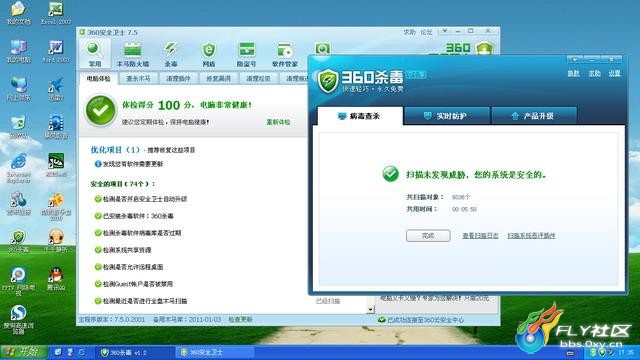Viewport: 640px width, 360px height.
Task: Click 设置 link in 360杀毒 header
Action: pos(615,73)
